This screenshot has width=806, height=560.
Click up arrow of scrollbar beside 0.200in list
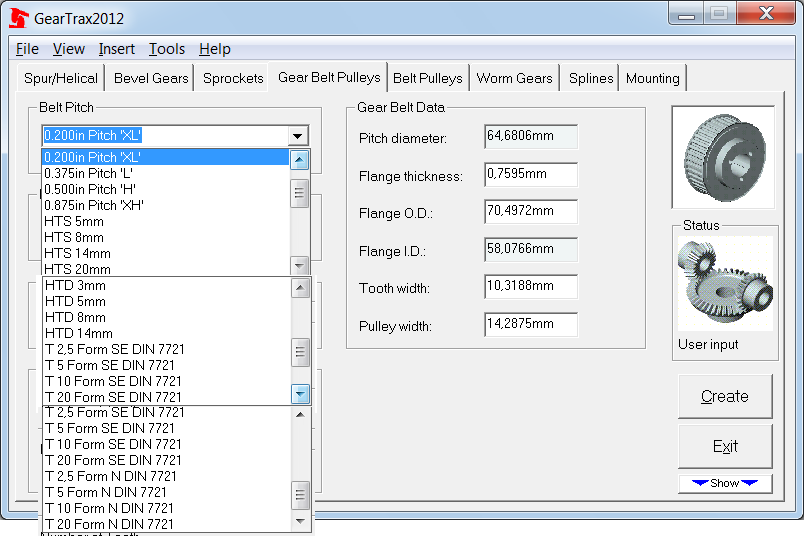click(x=300, y=159)
